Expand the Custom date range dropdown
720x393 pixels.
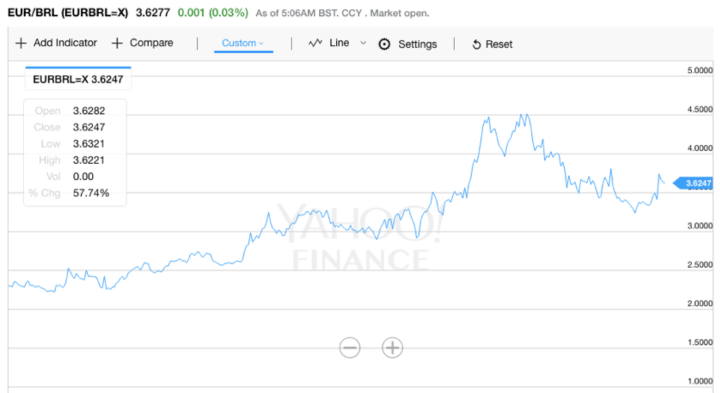coord(243,43)
